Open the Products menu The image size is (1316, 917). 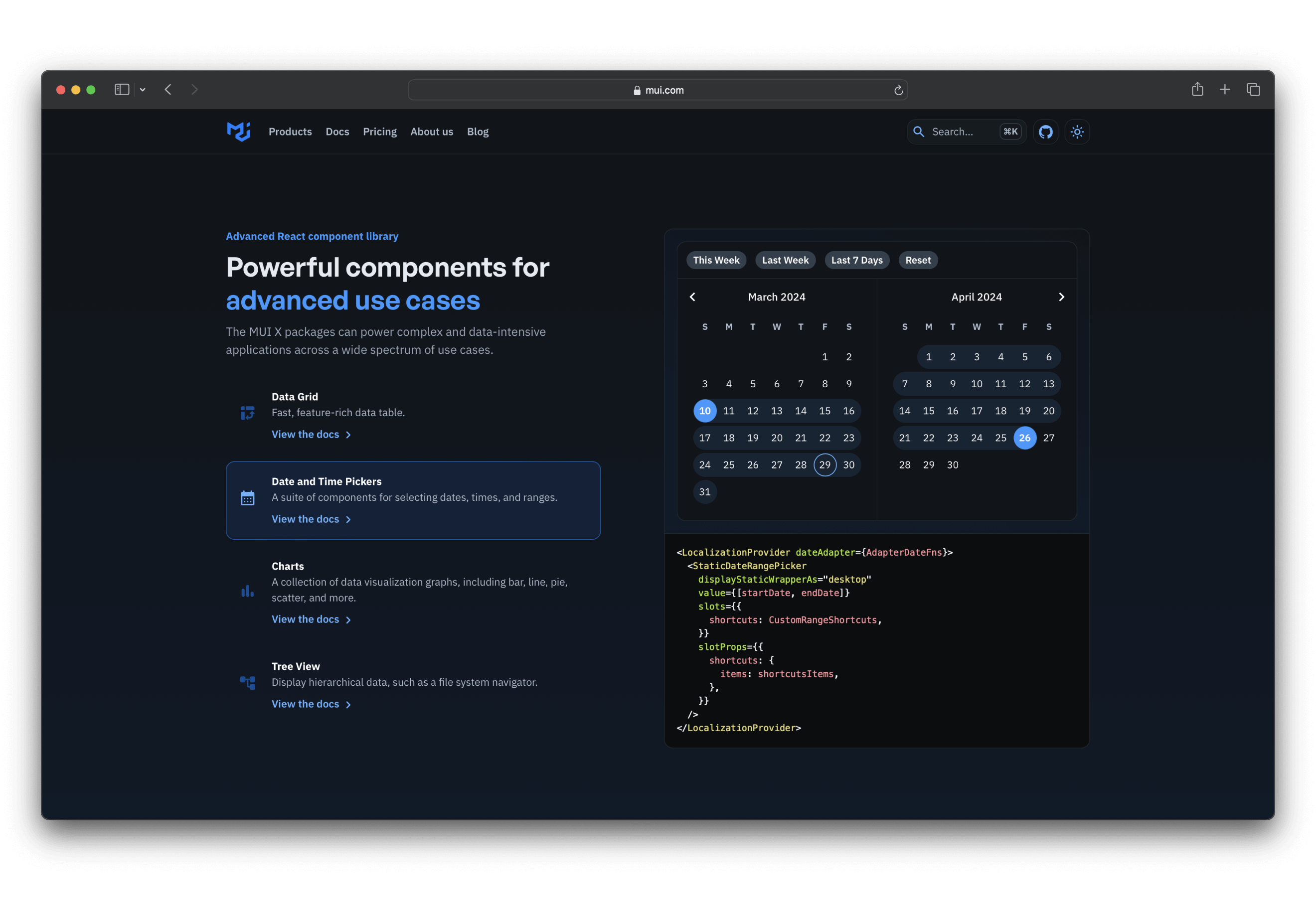(290, 132)
